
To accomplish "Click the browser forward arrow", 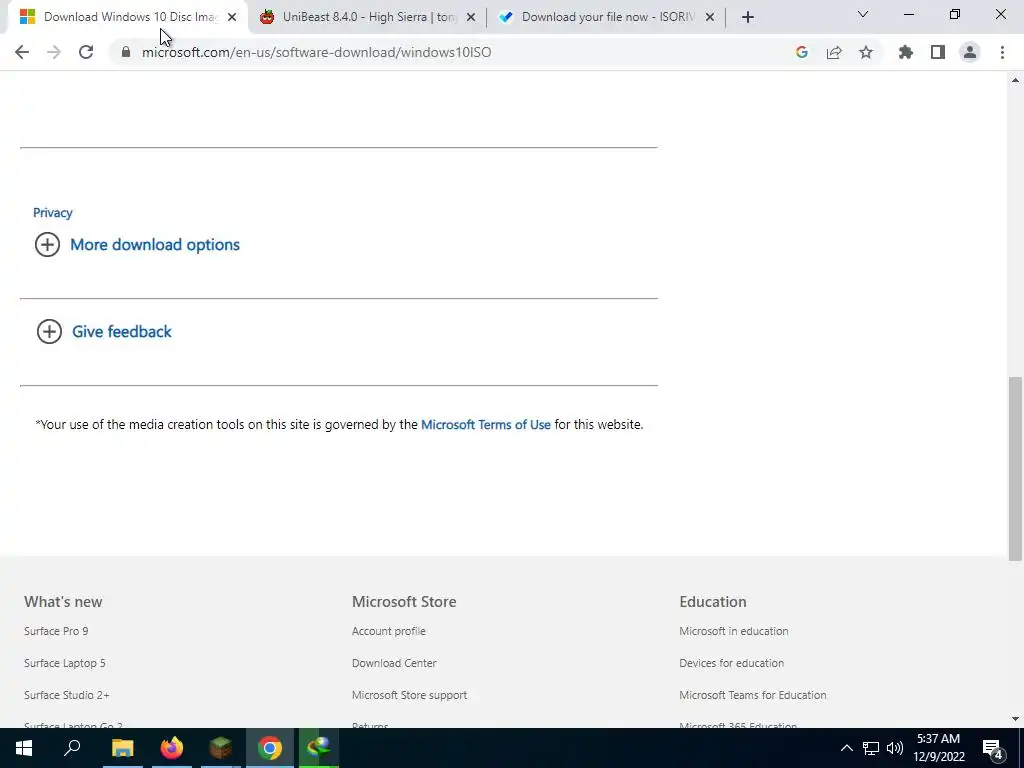I will (x=54, y=52).
